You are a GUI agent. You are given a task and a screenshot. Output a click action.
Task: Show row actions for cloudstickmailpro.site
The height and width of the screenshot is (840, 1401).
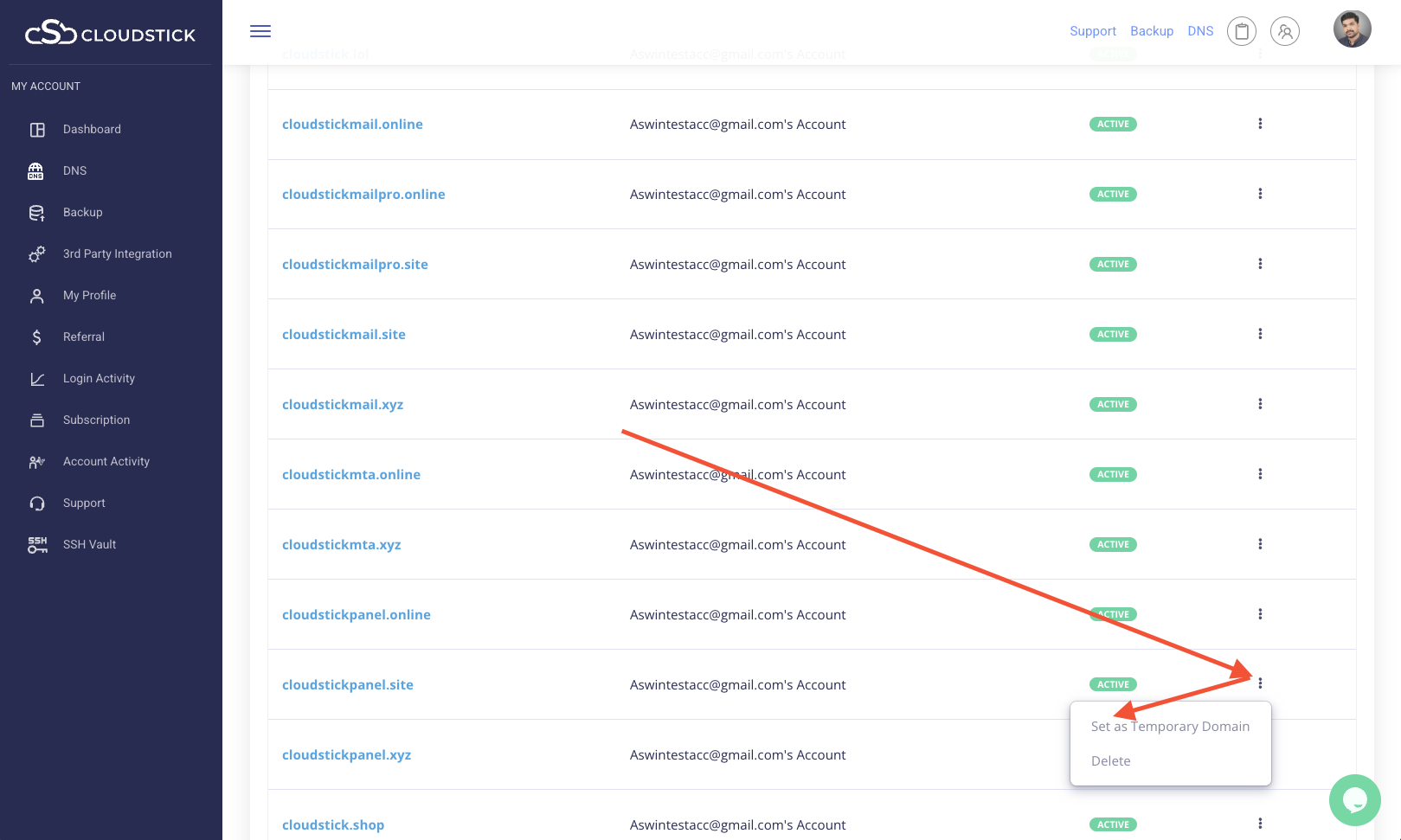(1260, 264)
